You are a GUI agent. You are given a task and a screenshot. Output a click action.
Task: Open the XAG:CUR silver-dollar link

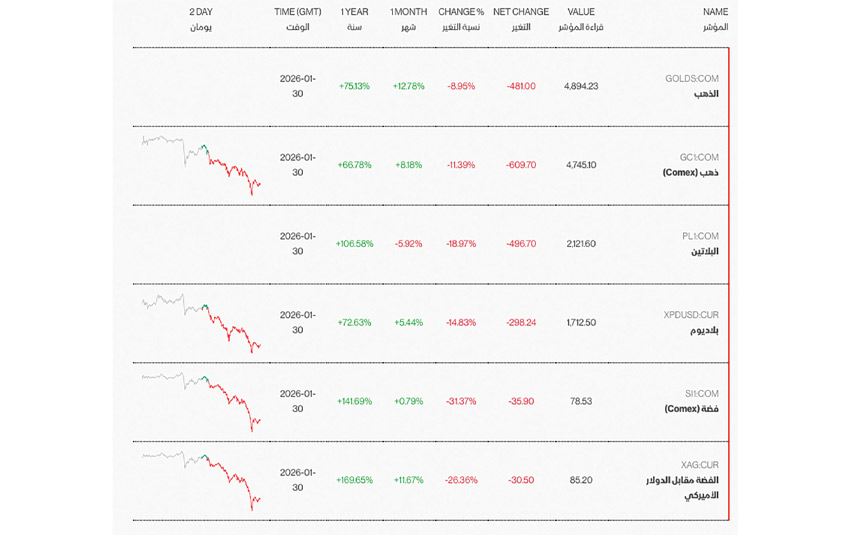pyautogui.click(x=699, y=465)
